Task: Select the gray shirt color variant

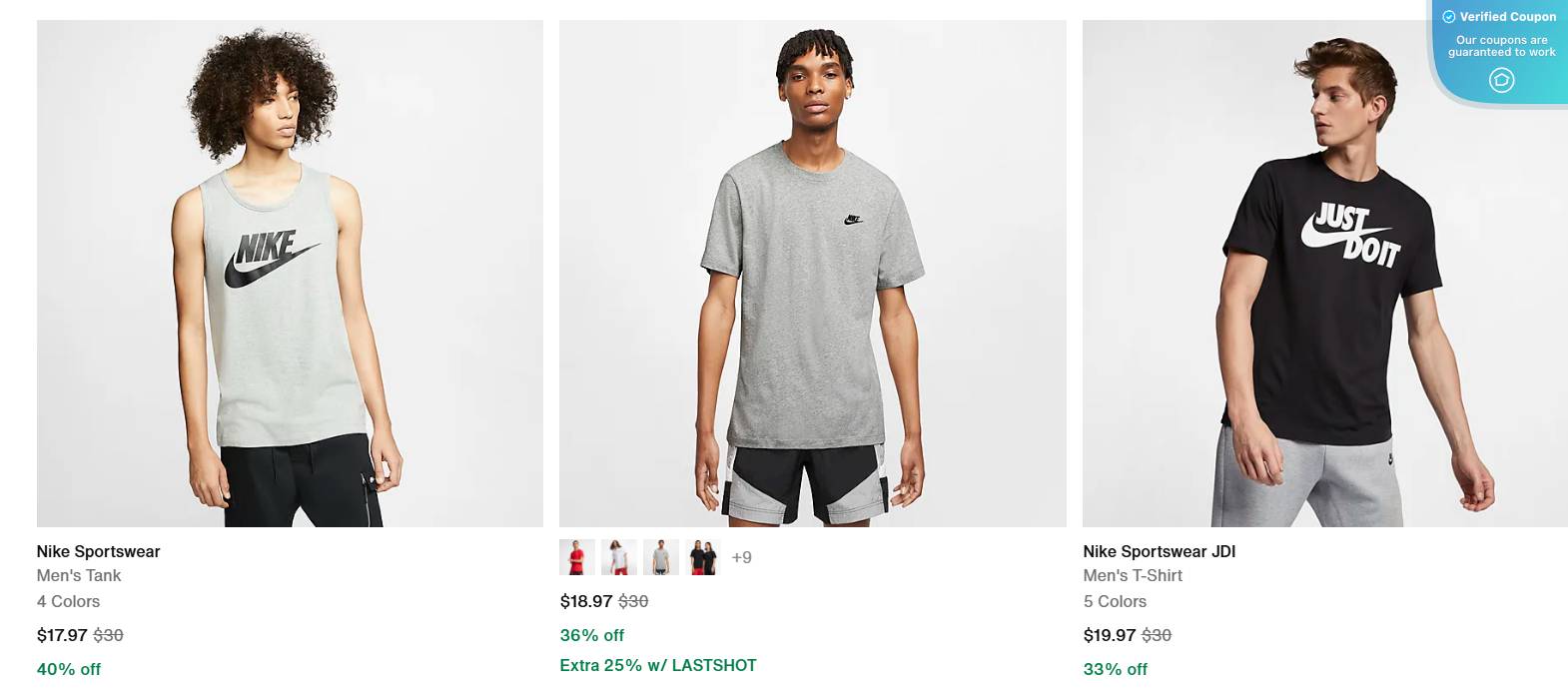Action: 659,556
